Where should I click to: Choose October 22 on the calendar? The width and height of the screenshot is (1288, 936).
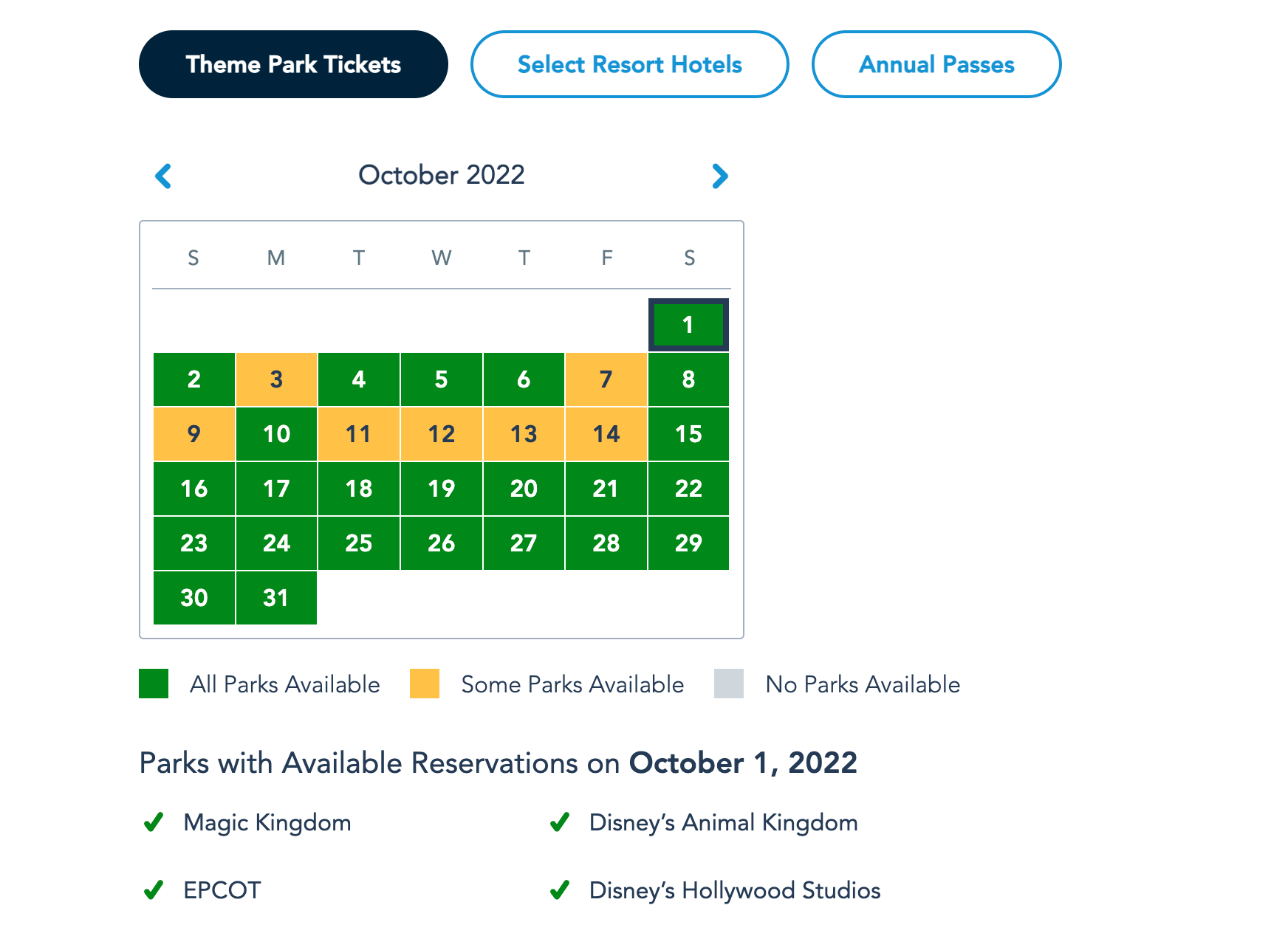[x=688, y=489]
